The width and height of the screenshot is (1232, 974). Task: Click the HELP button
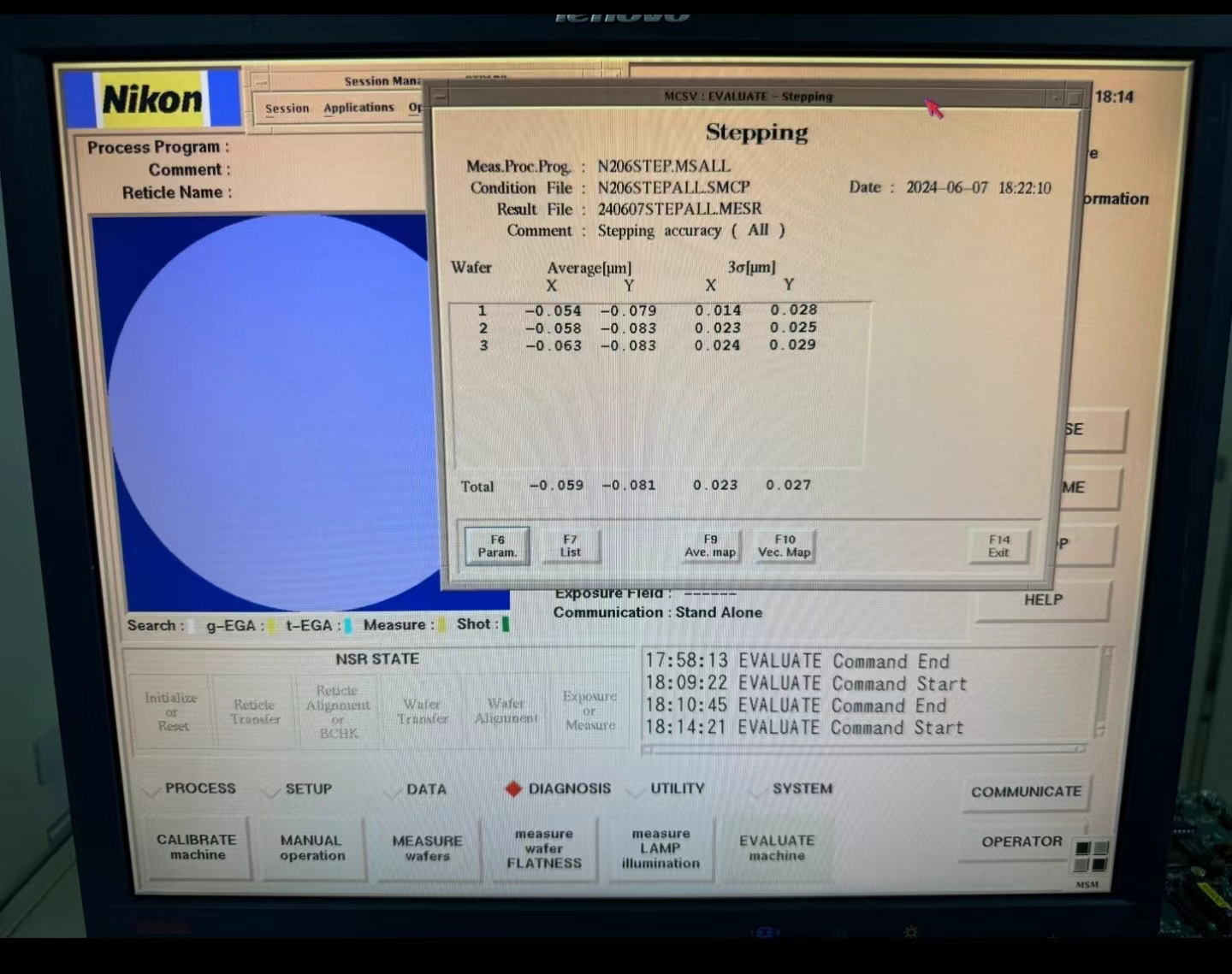(x=1042, y=600)
